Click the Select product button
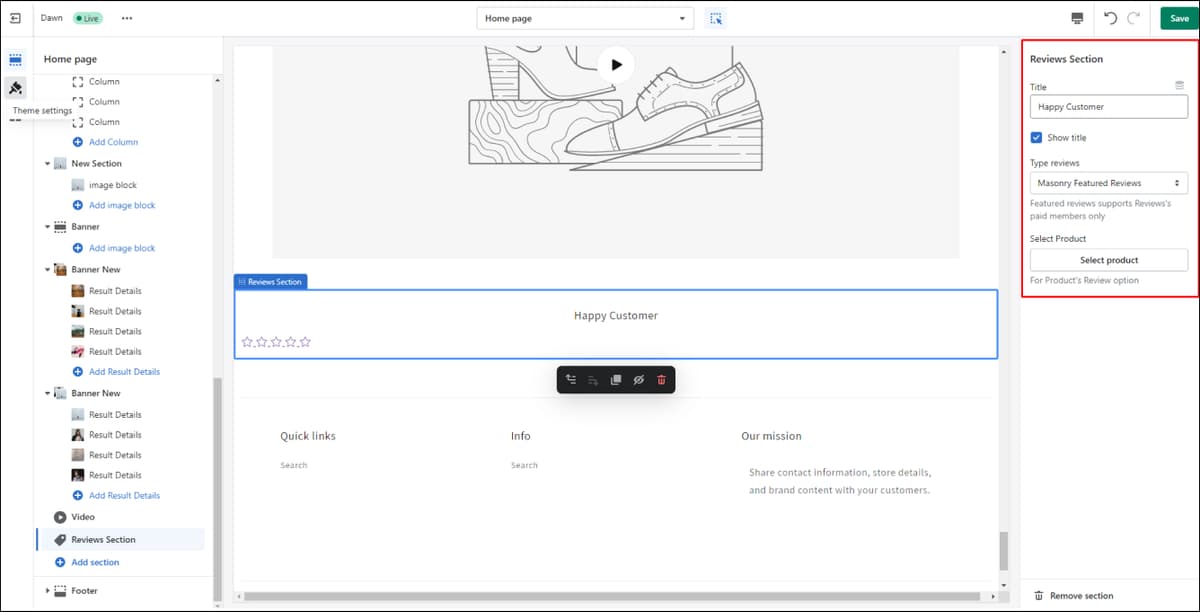Screen dimensions: 1200x612 (x=1109, y=260)
